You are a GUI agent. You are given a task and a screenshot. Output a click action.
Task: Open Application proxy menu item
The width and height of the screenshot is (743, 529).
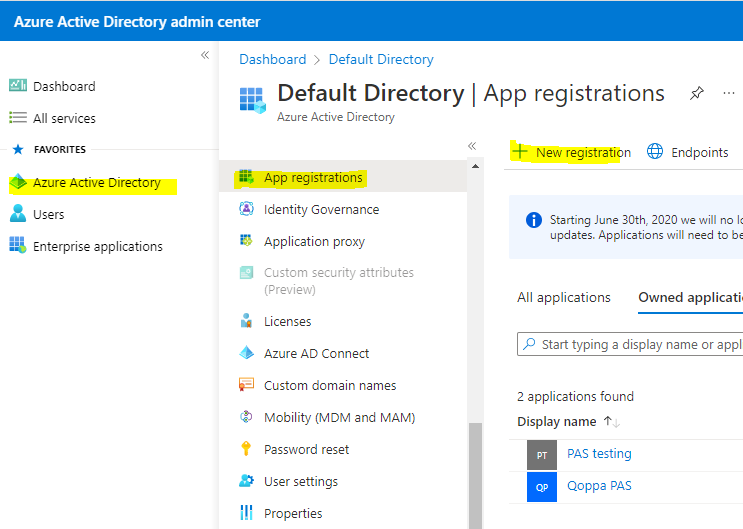[343, 241]
